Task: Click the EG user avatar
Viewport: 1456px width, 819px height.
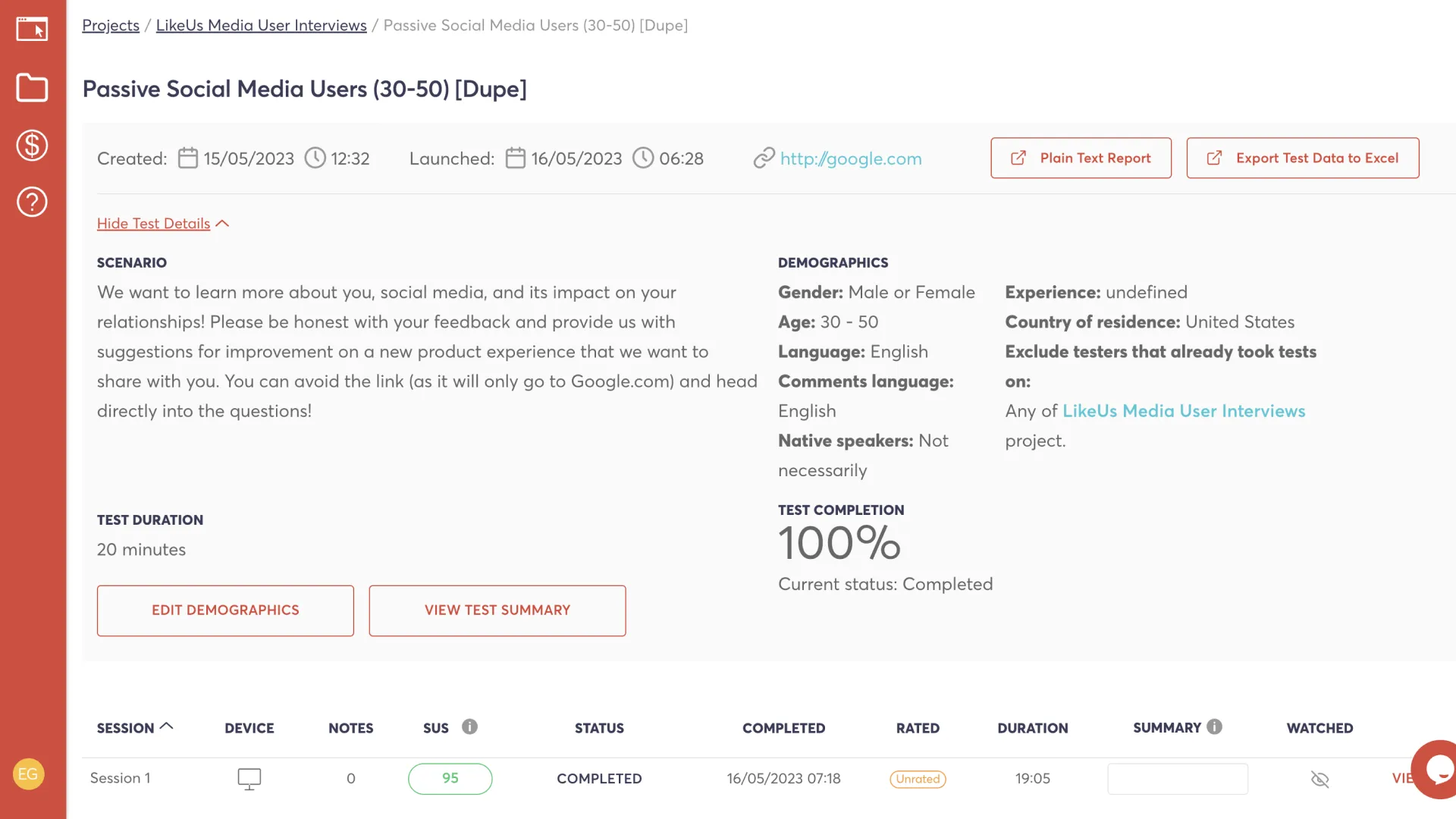Action: pos(28,774)
